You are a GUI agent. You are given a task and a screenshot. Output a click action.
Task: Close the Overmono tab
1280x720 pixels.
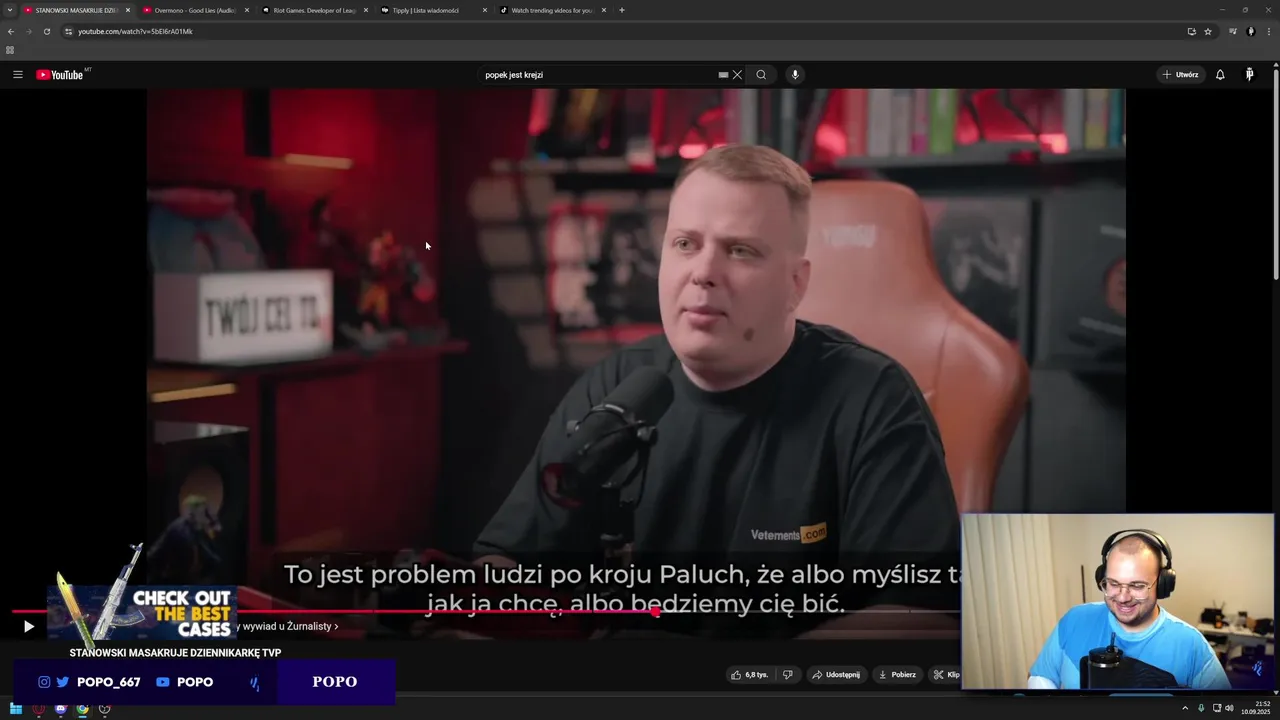[247, 10]
